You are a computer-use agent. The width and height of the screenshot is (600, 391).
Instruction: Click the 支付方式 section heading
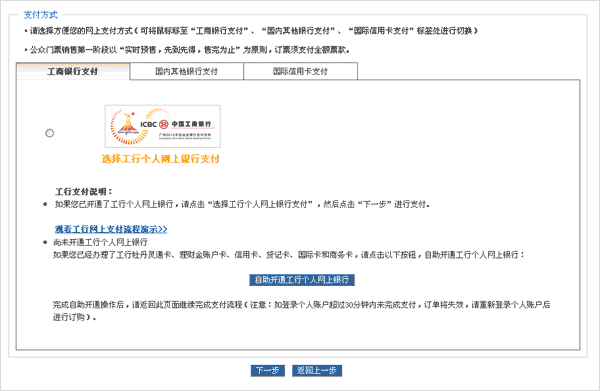tap(41, 15)
